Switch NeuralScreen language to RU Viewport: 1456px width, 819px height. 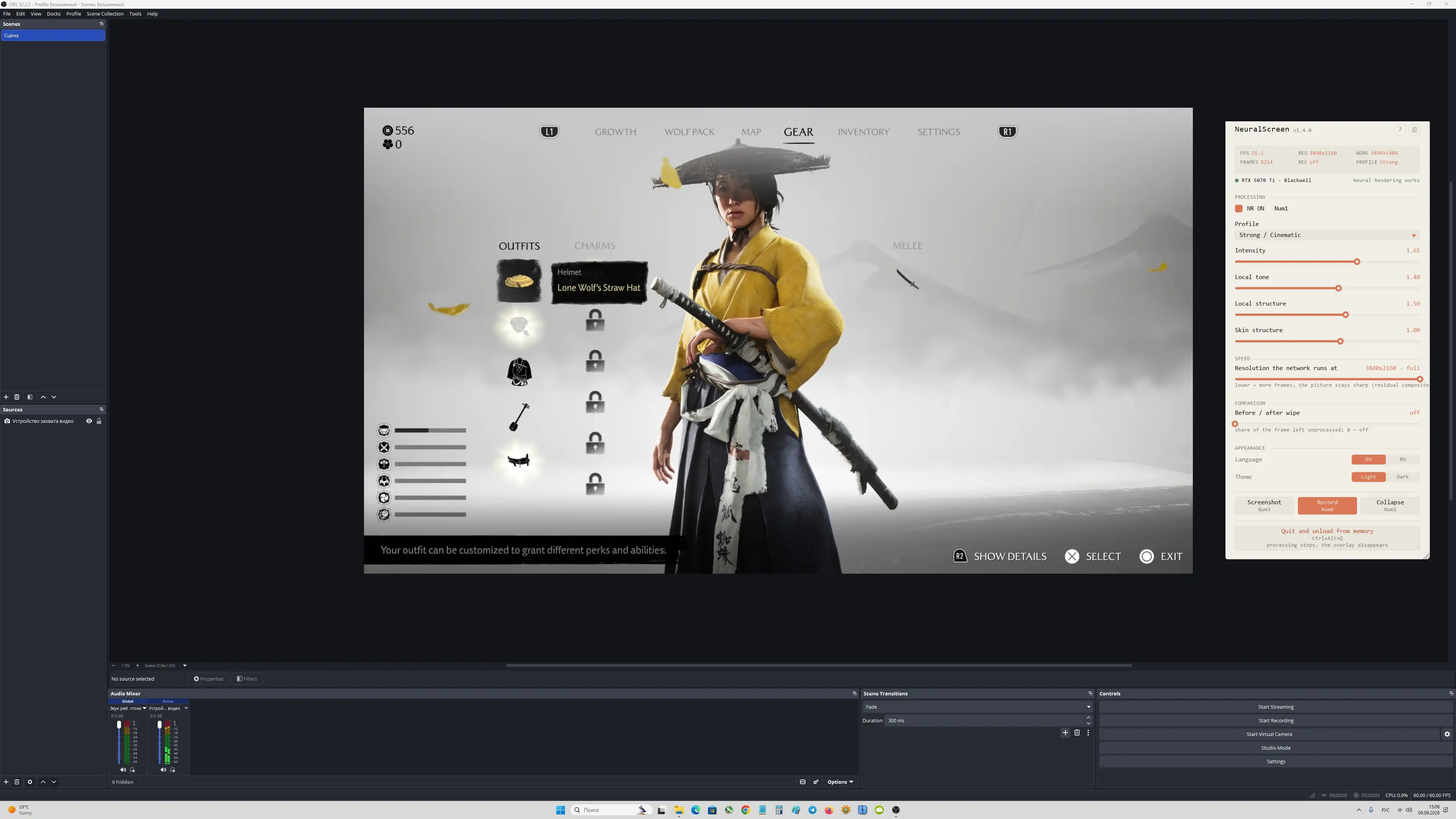tap(1402, 460)
